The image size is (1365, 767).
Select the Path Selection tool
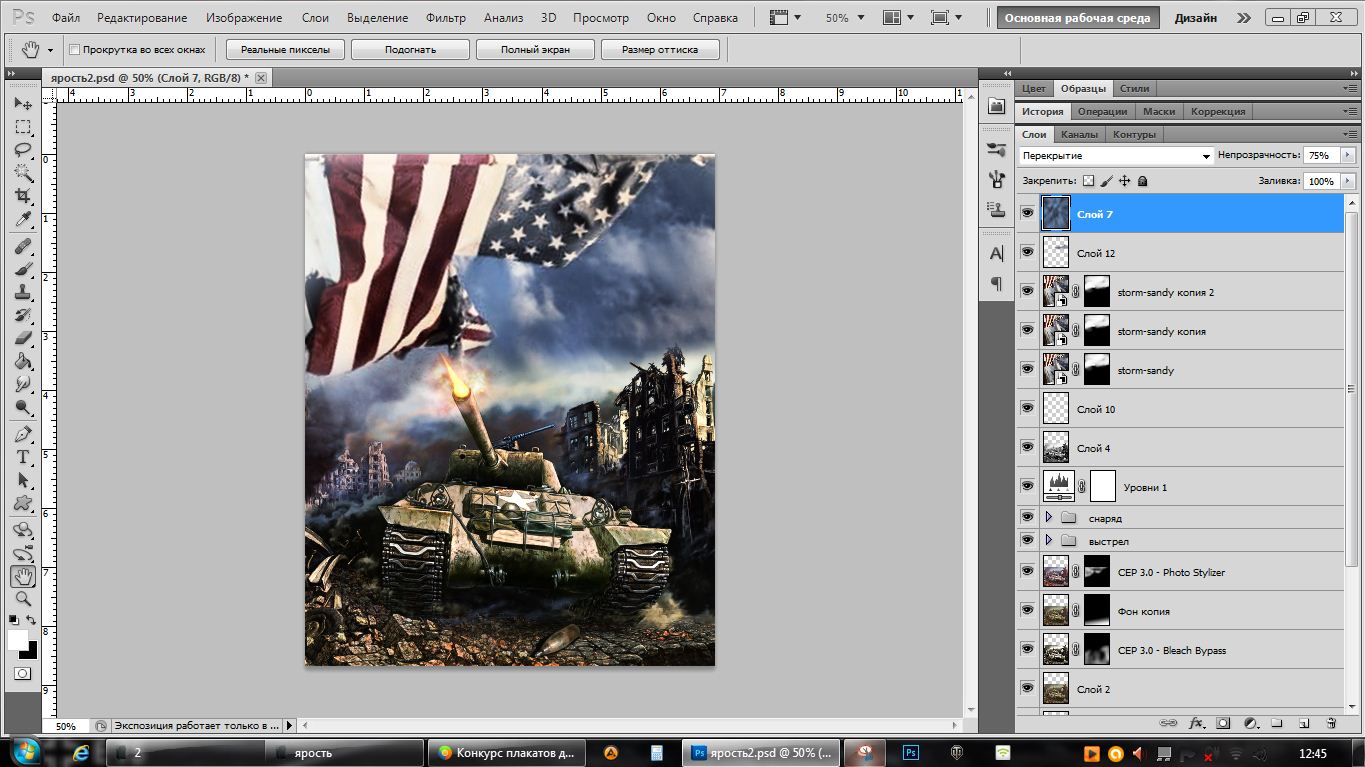pos(23,480)
